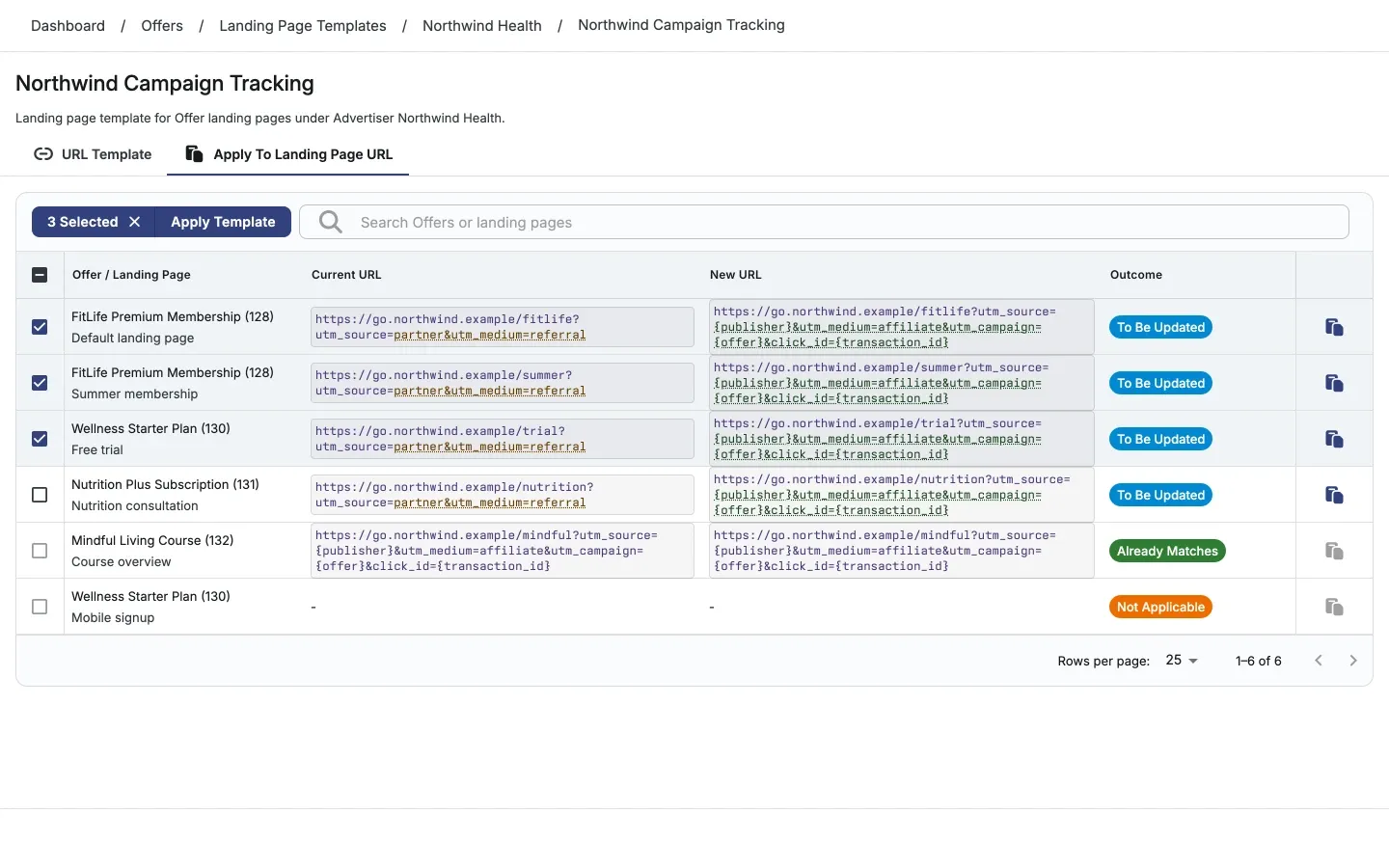The width and height of the screenshot is (1389, 868).
Task: Click new URL for Mindful Living Course
Action: coord(902,551)
